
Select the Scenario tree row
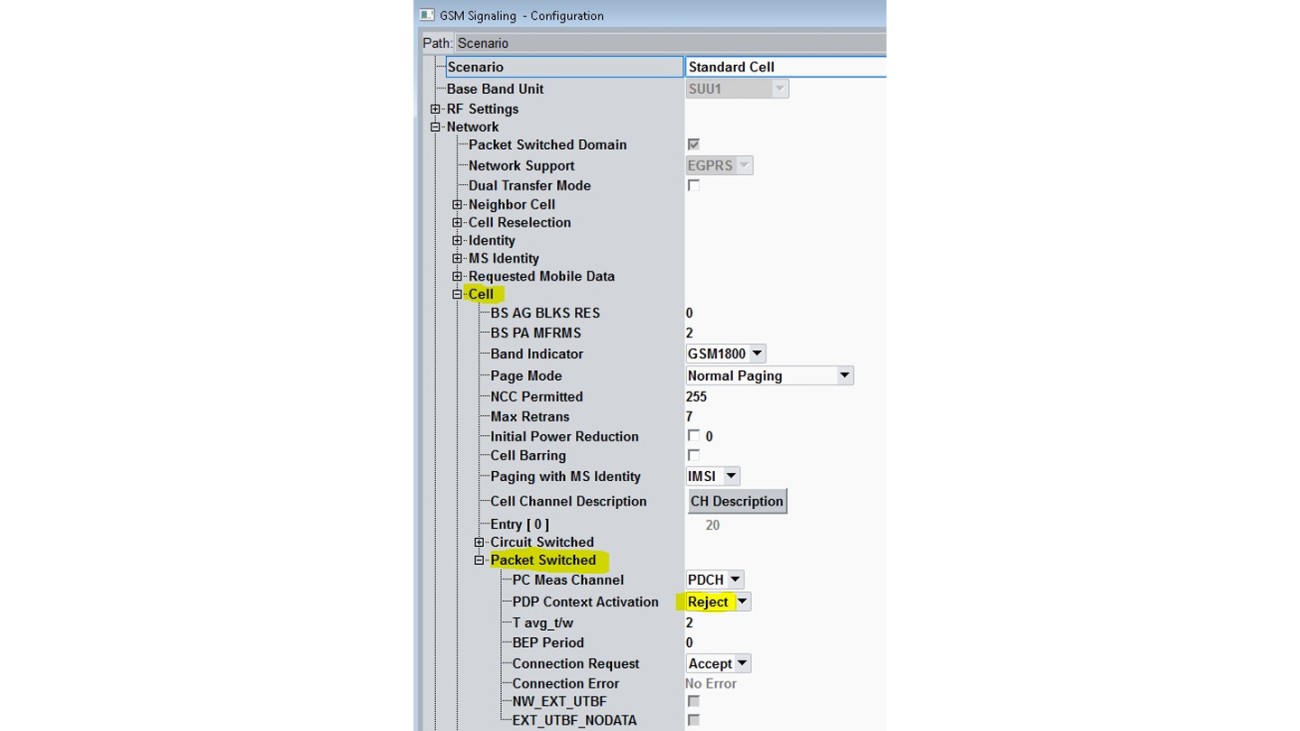(x=564, y=67)
